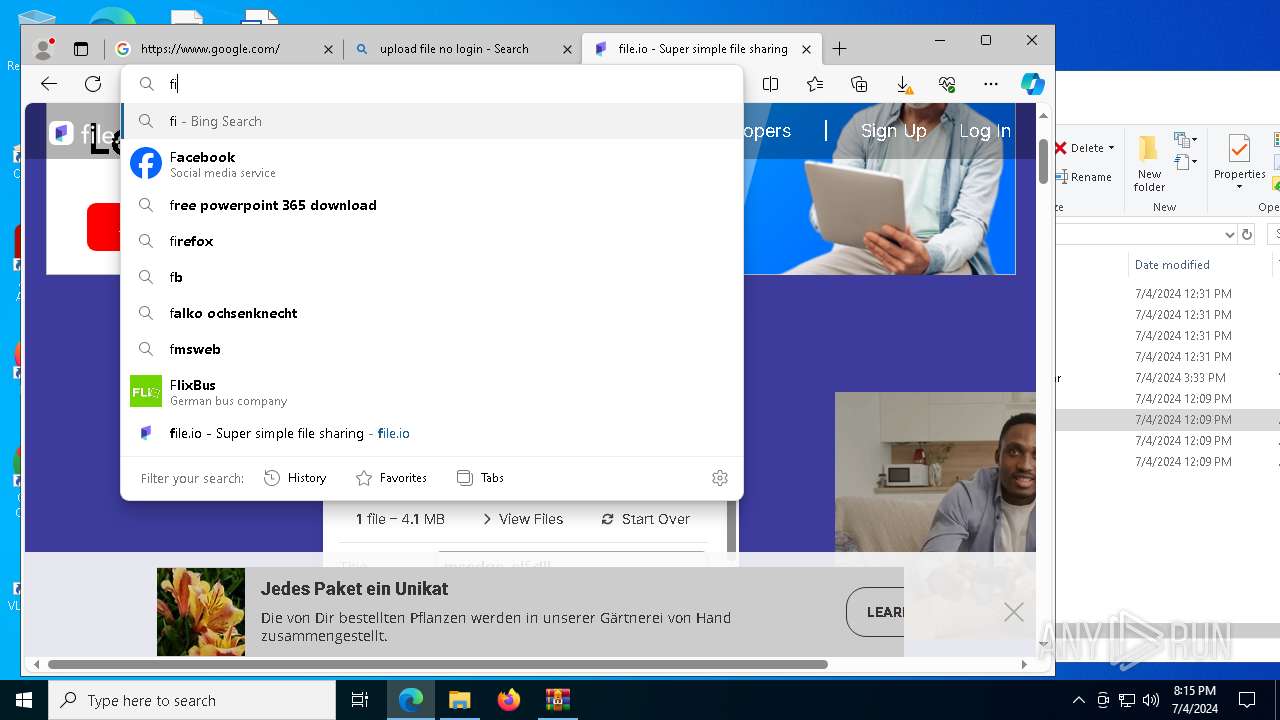1280x720 pixels.
Task: Click the Date modified column header
Action: tap(1172, 265)
